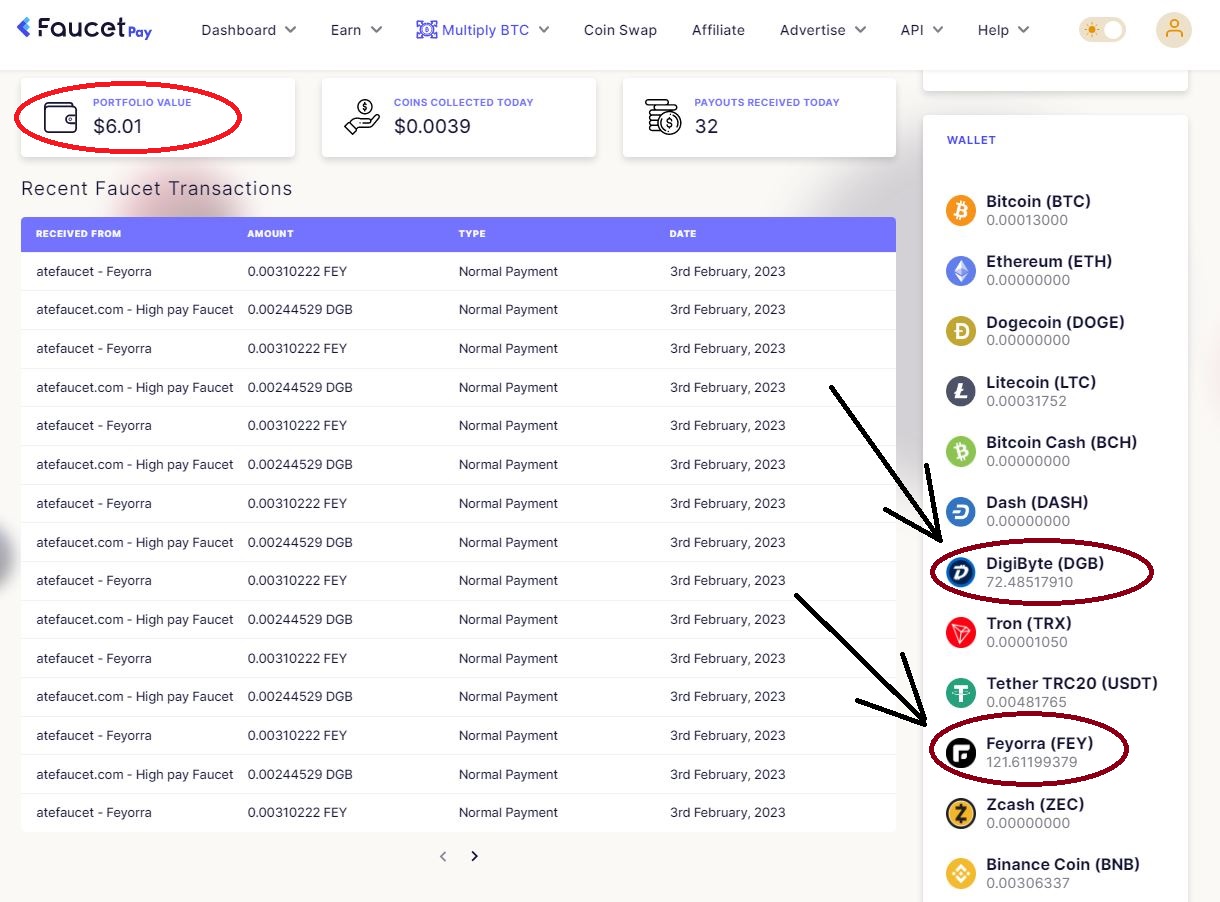Viewport: 1220px width, 902px height.
Task: Expand the Help dropdown menu
Action: click(x=1004, y=30)
